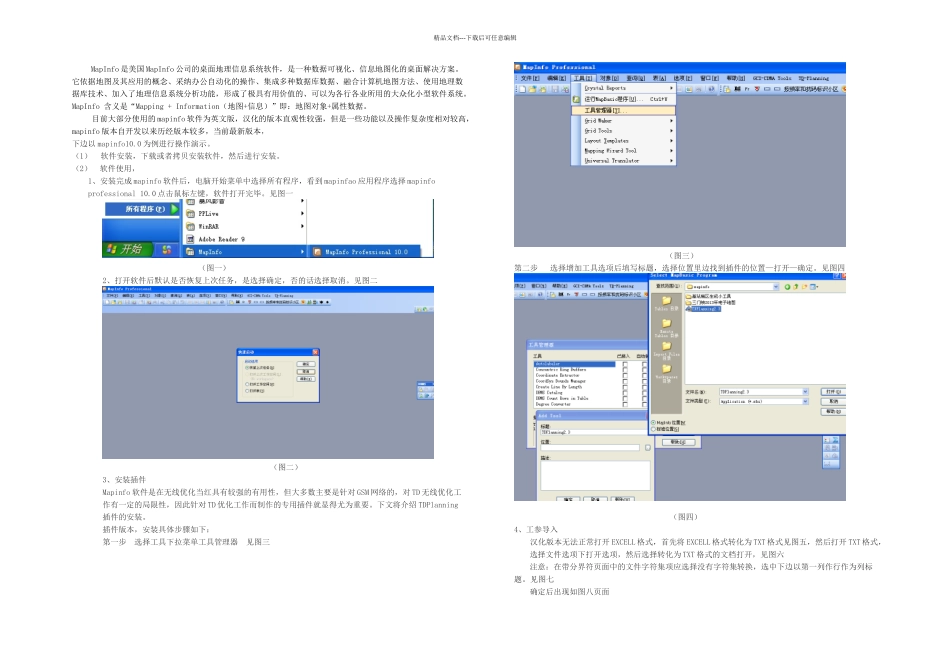Viewport: 950px width, 672px height.
Task: Click the MapInfo folder icon in start menu
Action: tap(190, 252)
